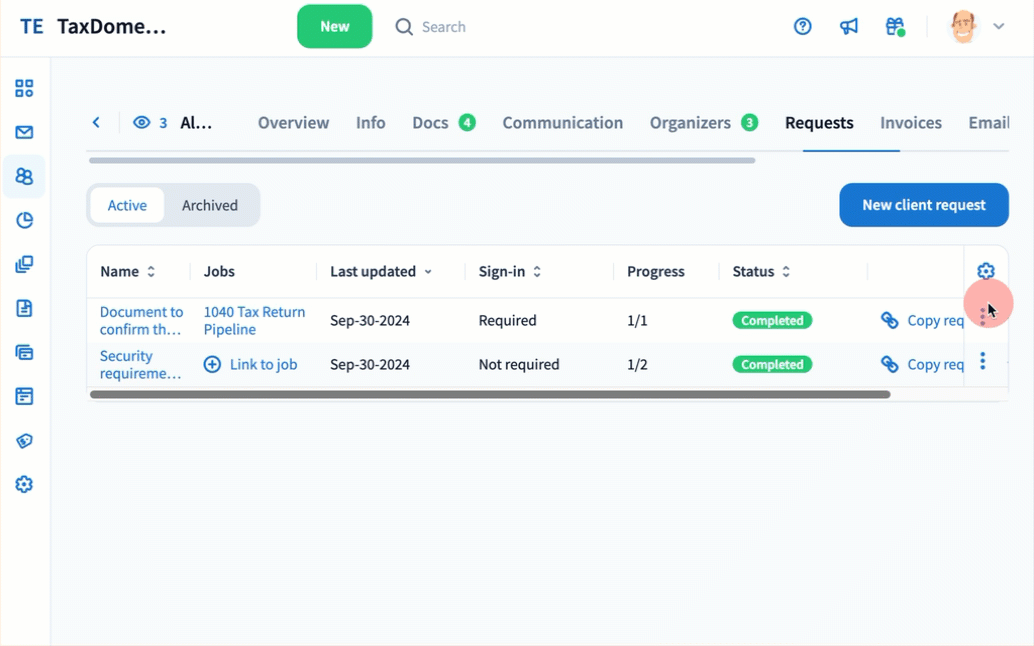
Task: Open the sidebar settings gear icon
Action: (24, 485)
